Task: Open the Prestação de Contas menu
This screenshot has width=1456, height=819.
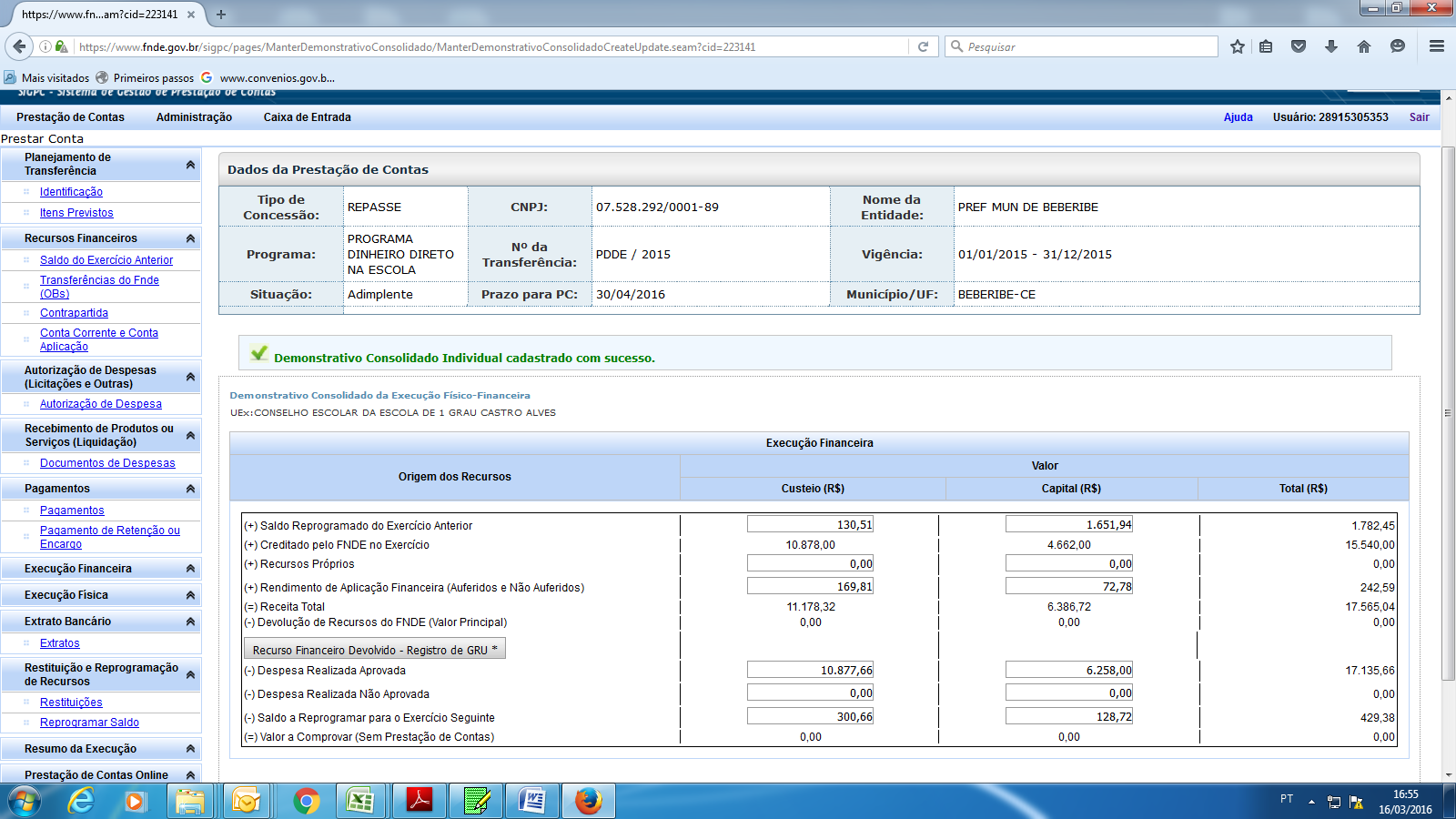Action: click(70, 117)
